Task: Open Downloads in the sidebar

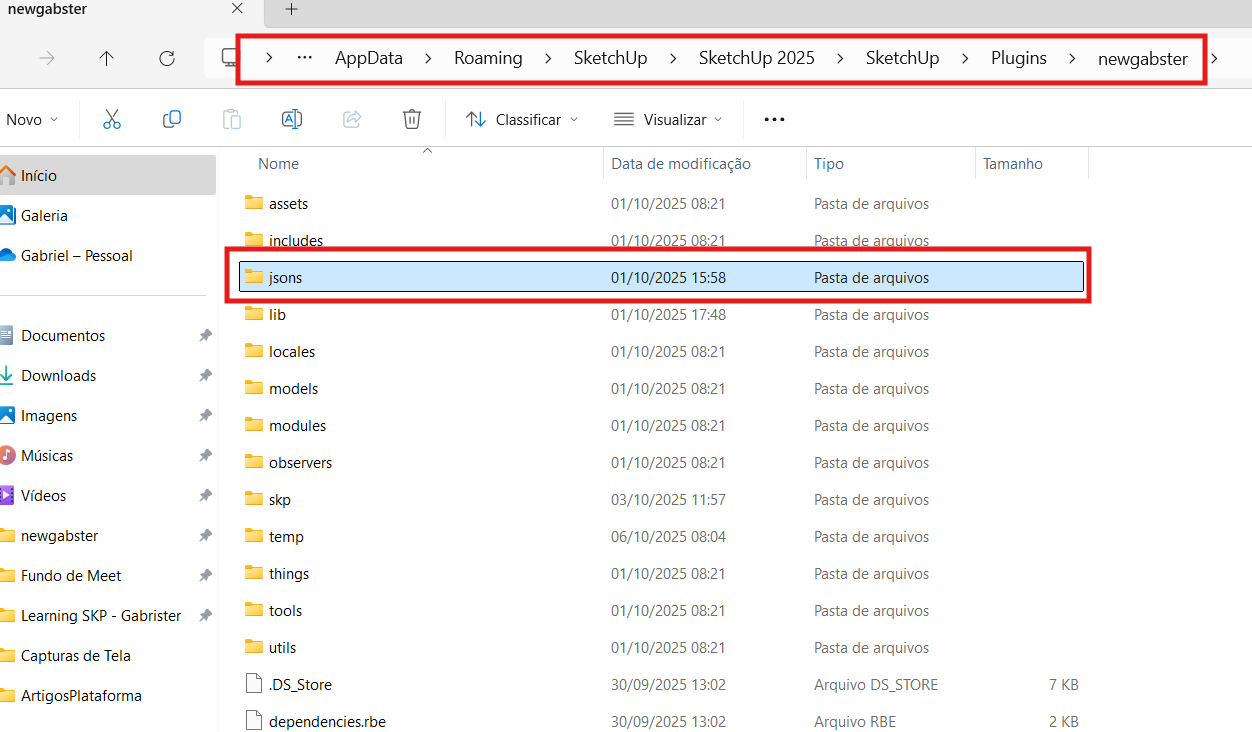Action: (x=58, y=376)
